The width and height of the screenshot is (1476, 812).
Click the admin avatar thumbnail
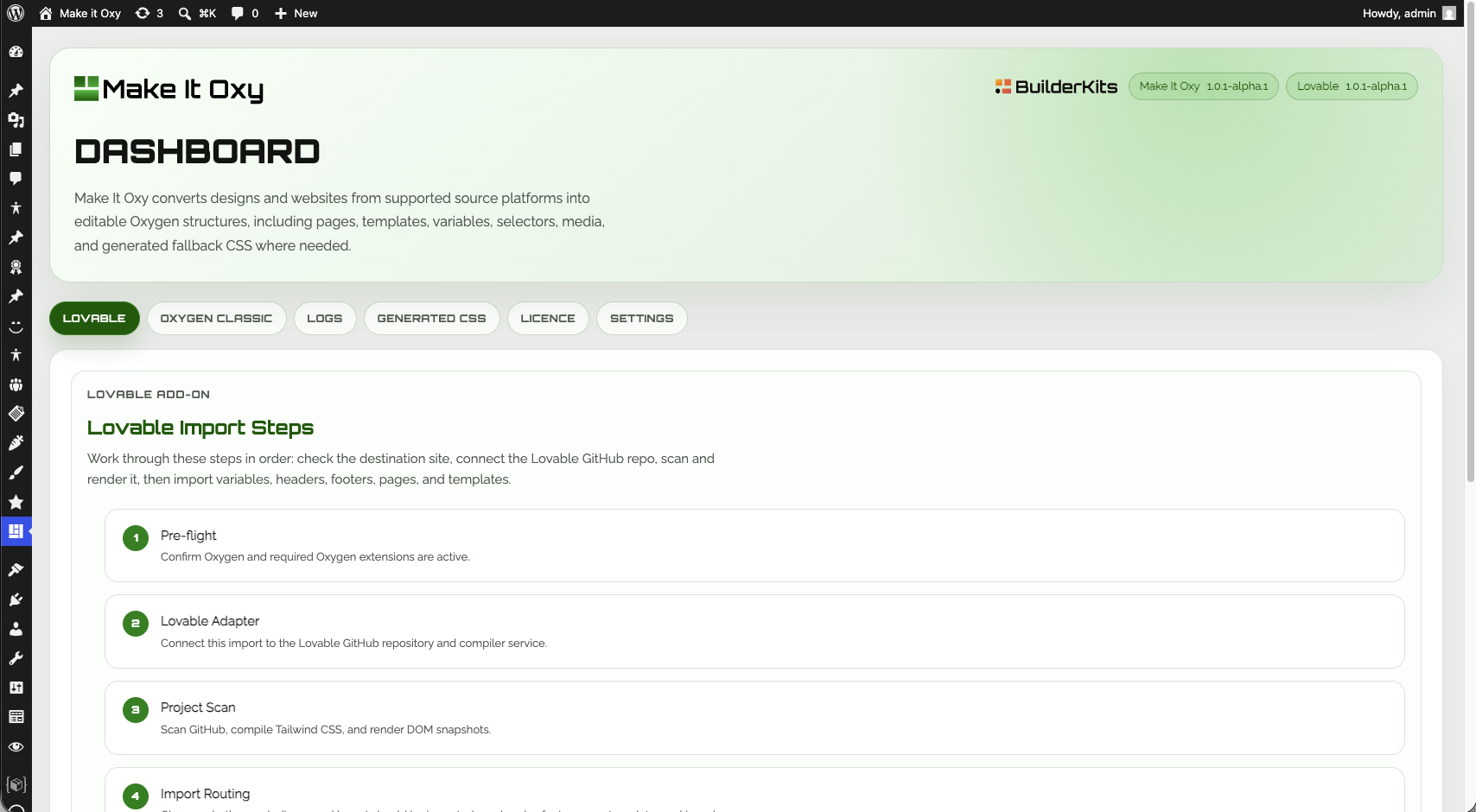point(1449,13)
